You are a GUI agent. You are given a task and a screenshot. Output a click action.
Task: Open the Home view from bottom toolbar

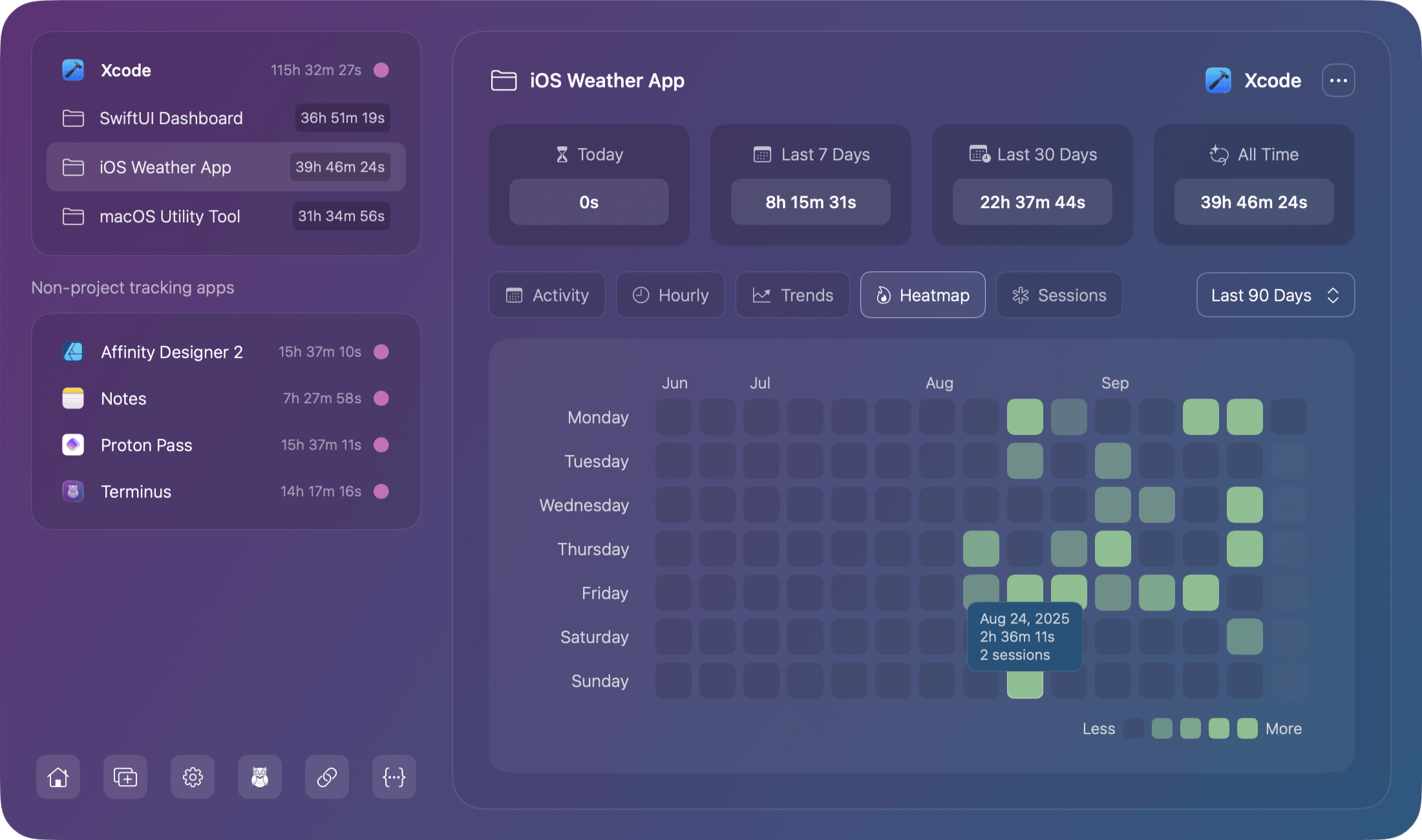[x=58, y=777]
